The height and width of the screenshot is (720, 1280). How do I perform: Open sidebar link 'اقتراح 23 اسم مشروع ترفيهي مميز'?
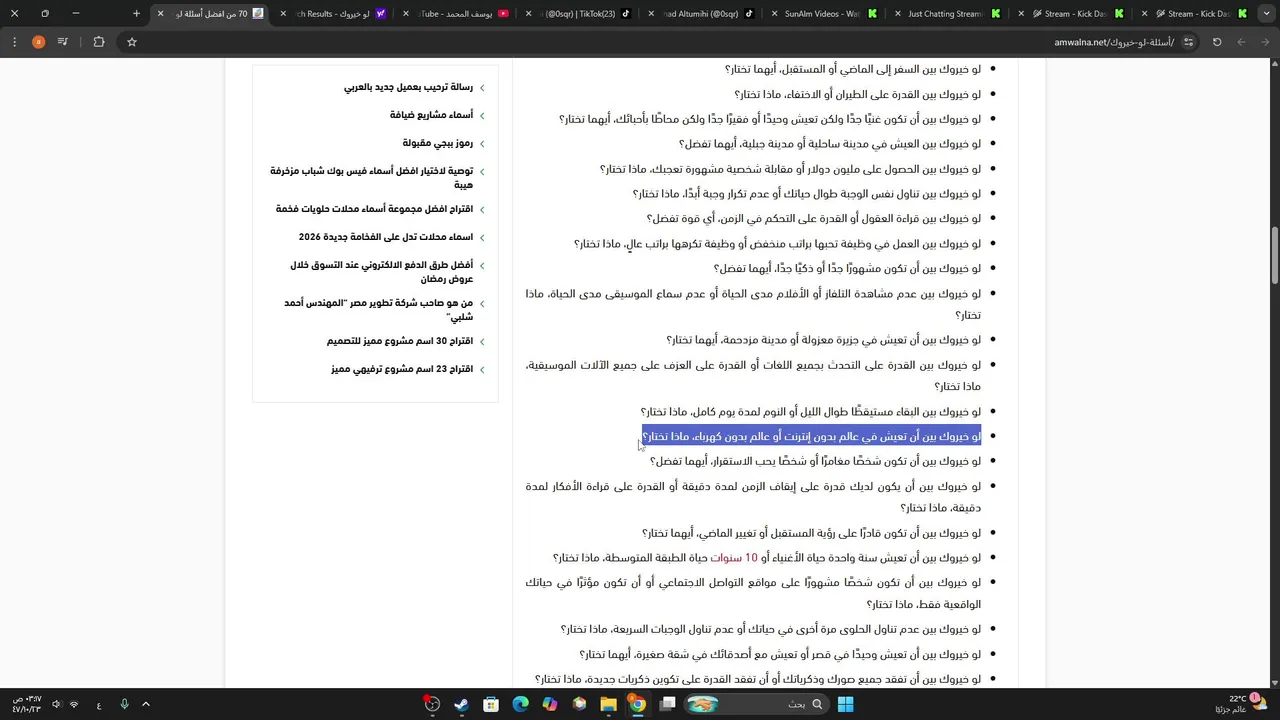(402, 369)
